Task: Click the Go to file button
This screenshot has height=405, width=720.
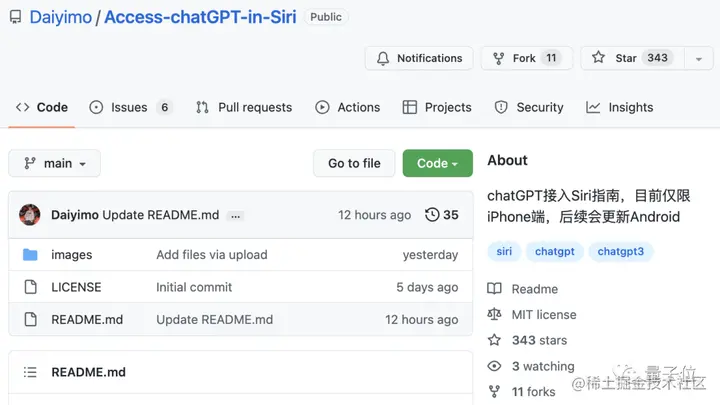Action: click(x=354, y=163)
